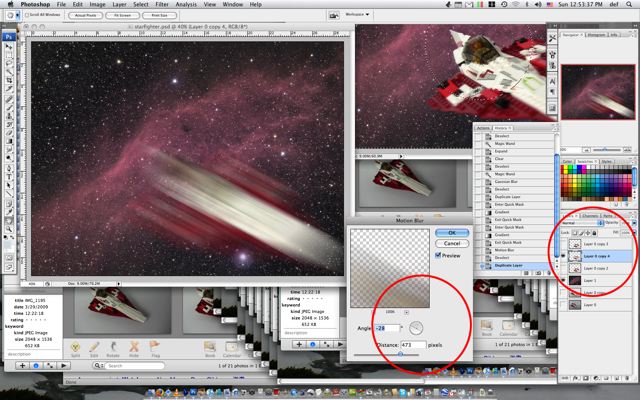Open the layer Opacity slider arrow

(x=634, y=223)
